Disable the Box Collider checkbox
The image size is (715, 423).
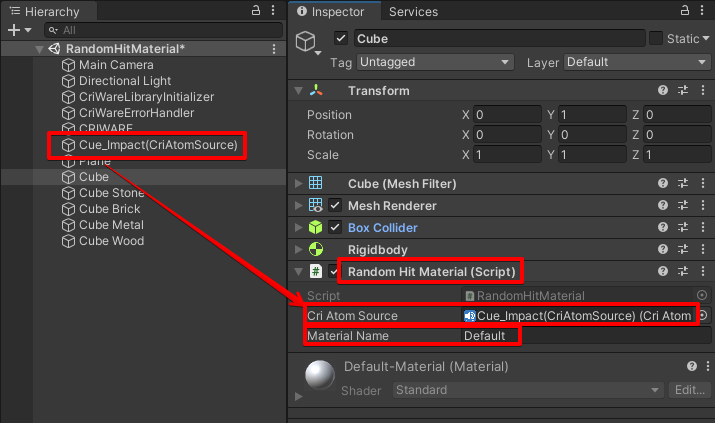click(335, 227)
